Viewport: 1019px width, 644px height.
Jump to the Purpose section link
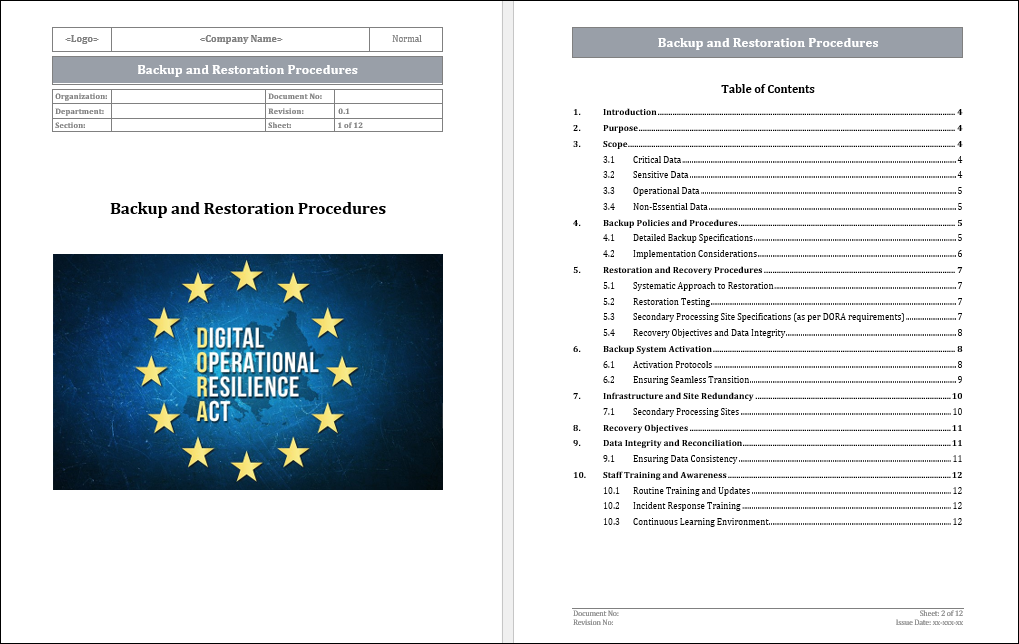620,129
